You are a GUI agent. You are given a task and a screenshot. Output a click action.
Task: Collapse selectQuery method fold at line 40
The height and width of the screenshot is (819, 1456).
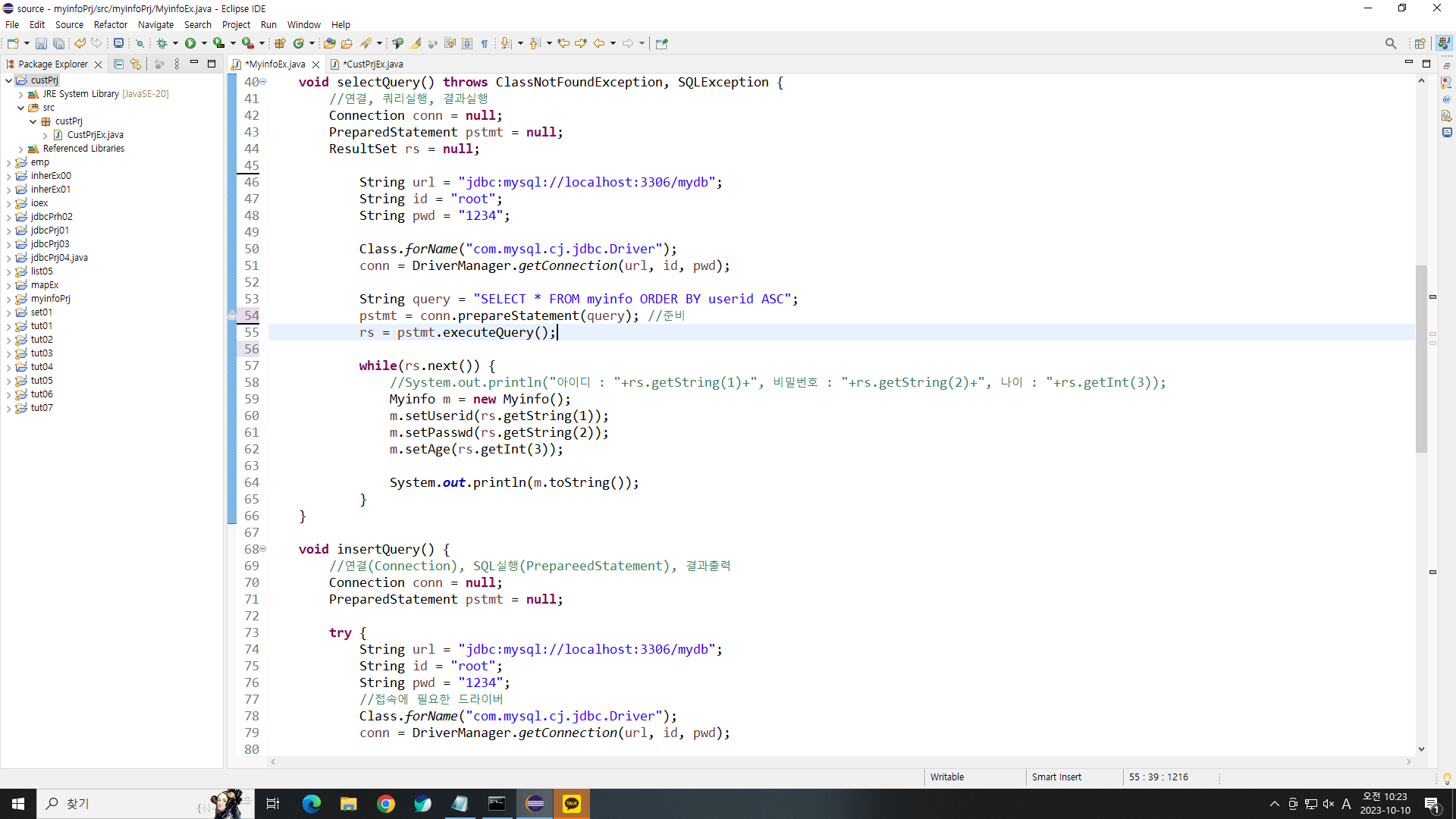click(x=263, y=82)
